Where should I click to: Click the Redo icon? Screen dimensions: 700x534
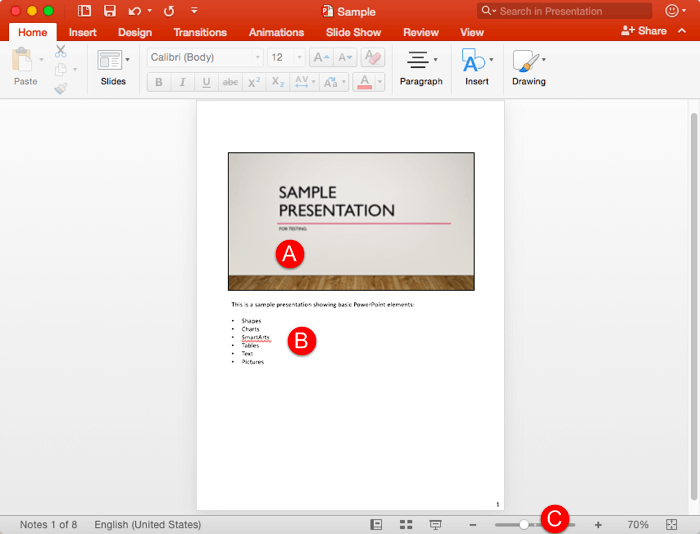(169, 11)
